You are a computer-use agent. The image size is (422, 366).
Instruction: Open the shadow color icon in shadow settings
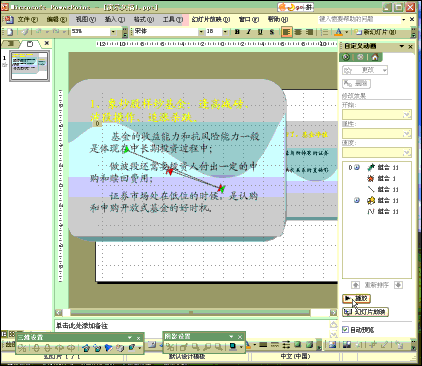coord(233,347)
